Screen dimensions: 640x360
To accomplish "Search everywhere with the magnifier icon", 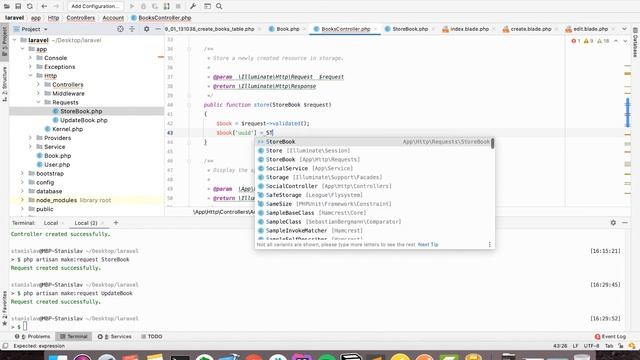I will pos(219,6).
